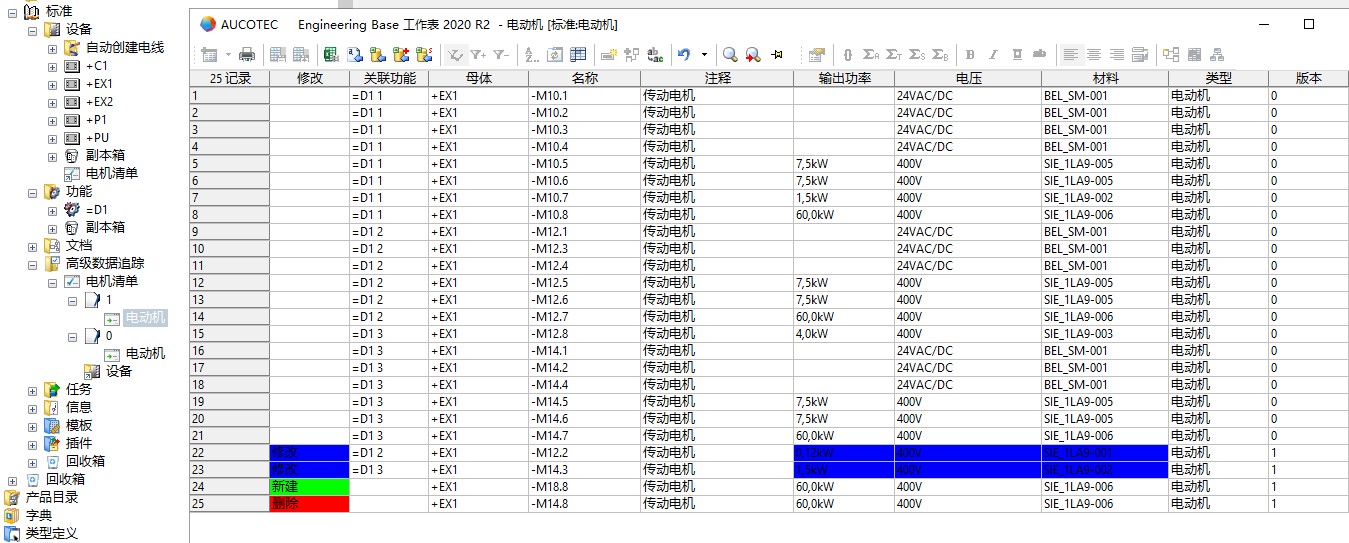Click the 修改 column header

coord(310,78)
